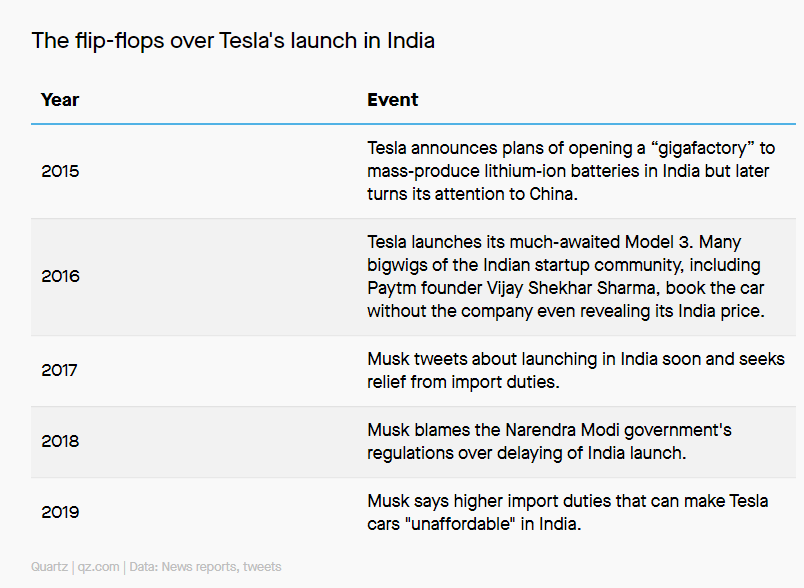Click the Year column header
This screenshot has height=588, width=804.
(x=60, y=100)
